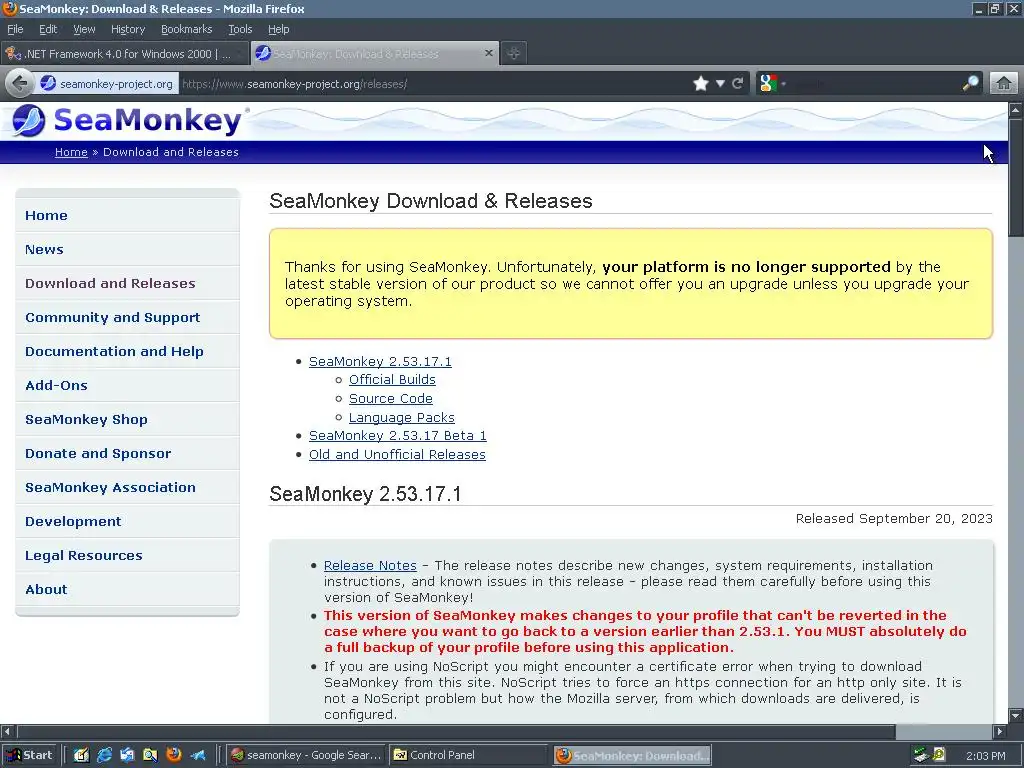The width and height of the screenshot is (1024, 768).
Task: Click the first quick launch icon beside Start
Action: pos(81,755)
